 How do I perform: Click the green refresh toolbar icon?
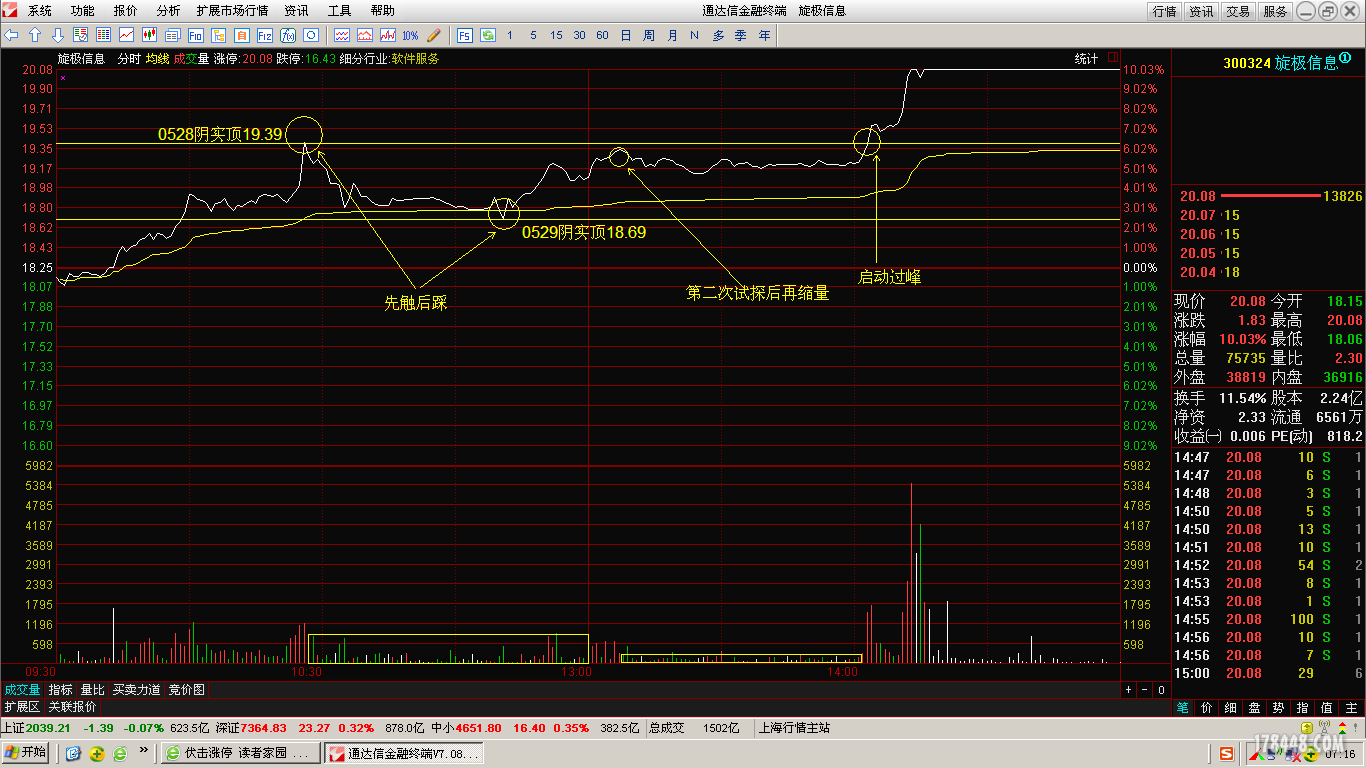(x=487, y=35)
